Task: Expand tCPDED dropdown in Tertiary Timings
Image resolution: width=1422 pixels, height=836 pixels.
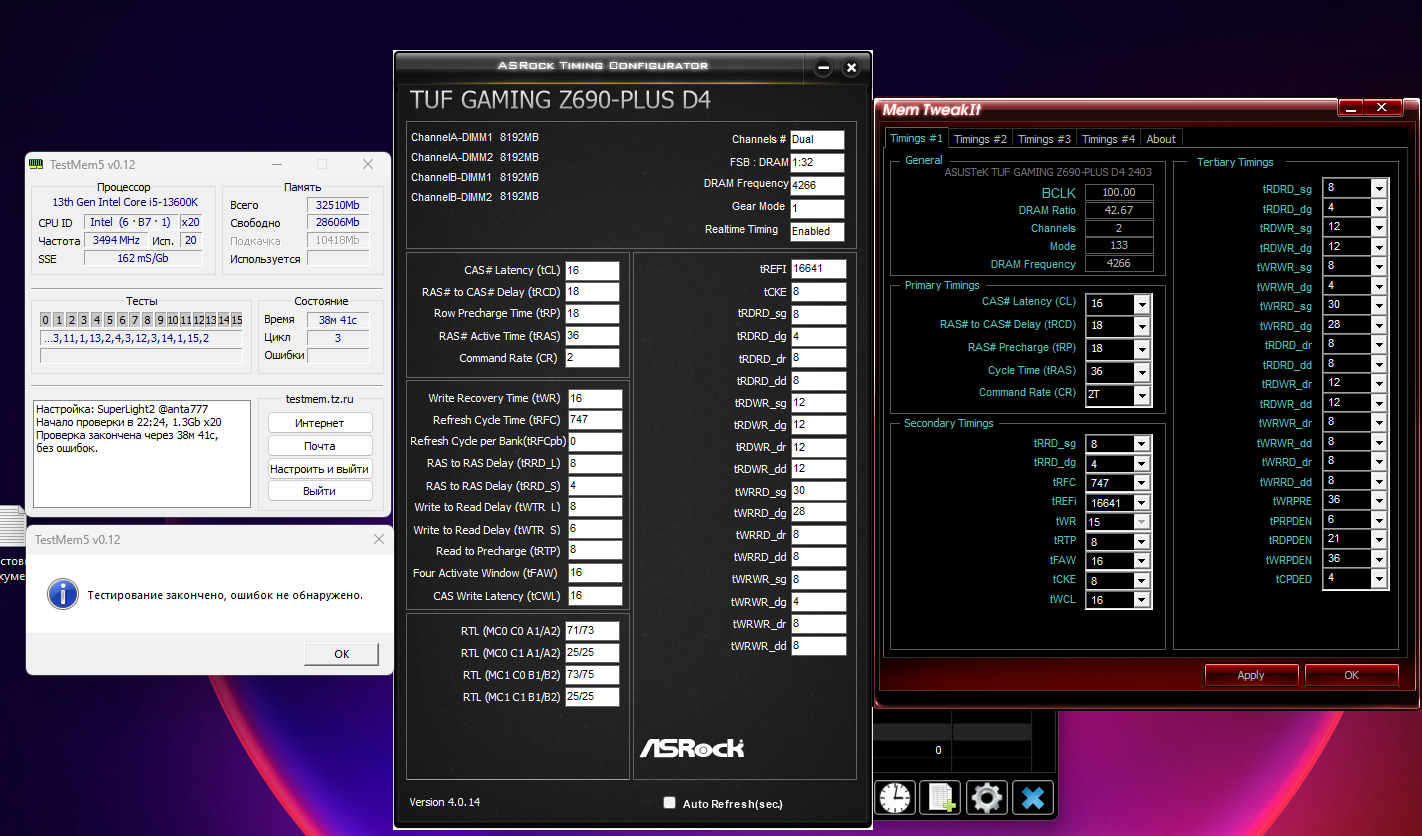Action: [x=1379, y=578]
